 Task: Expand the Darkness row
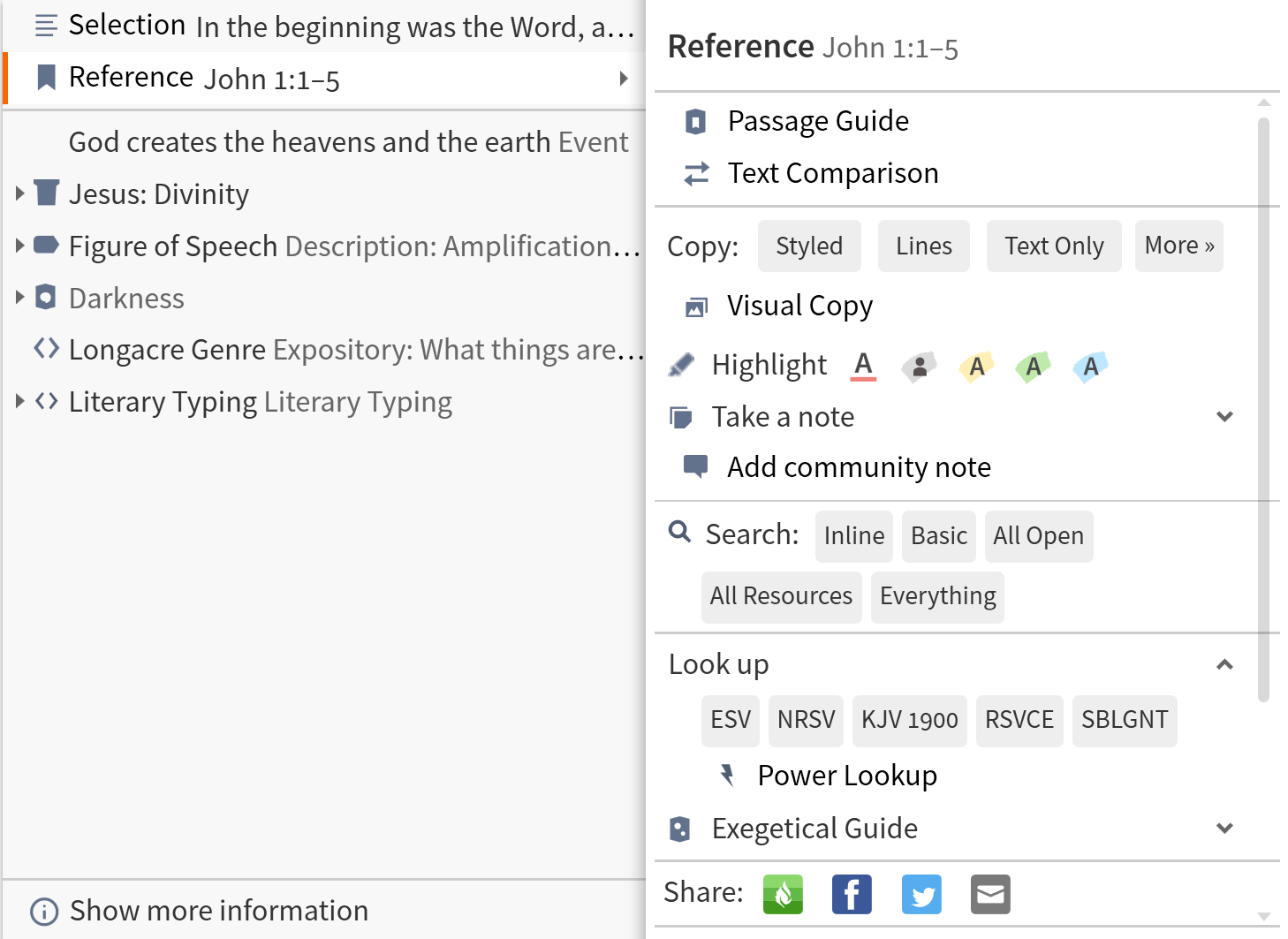click(20, 297)
